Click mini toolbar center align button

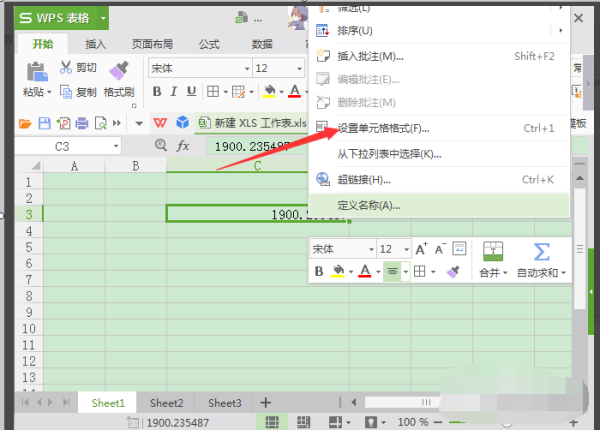pyautogui.click(x=392, y=271)
